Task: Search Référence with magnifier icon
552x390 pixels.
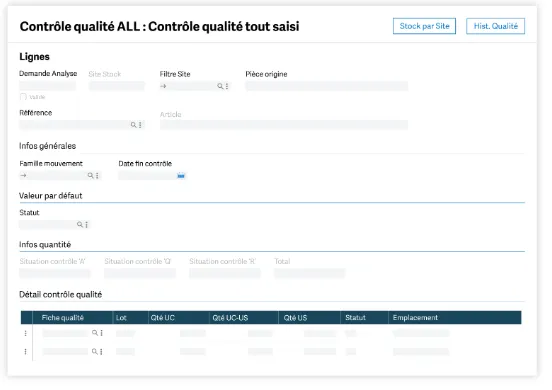Action: tap(133, 125)
